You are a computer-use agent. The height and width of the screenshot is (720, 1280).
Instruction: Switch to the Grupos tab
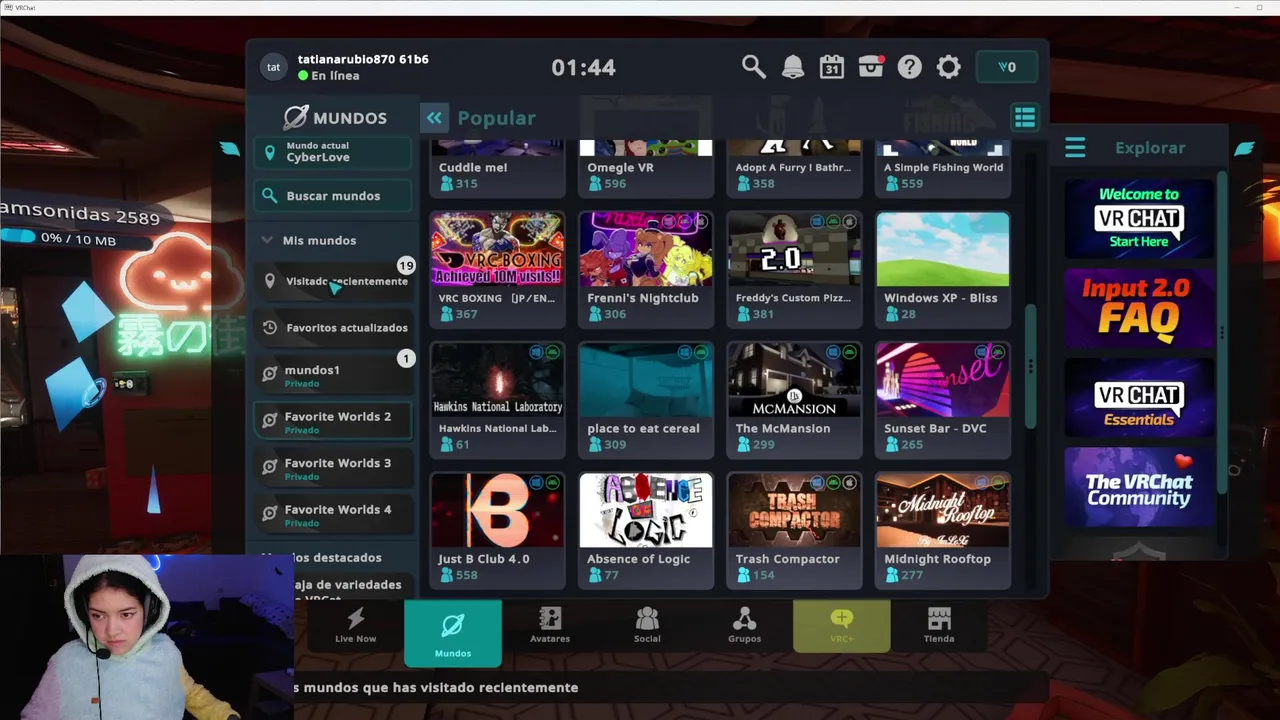[744, 626]
